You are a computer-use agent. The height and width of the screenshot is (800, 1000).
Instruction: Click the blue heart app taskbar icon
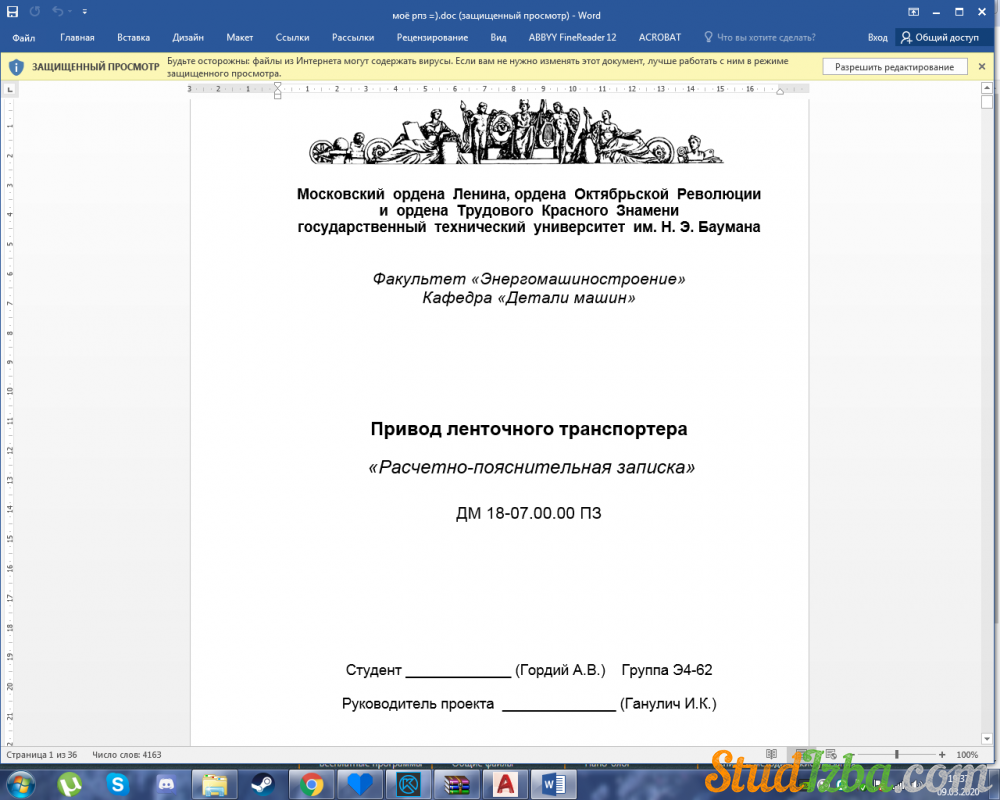359,784
